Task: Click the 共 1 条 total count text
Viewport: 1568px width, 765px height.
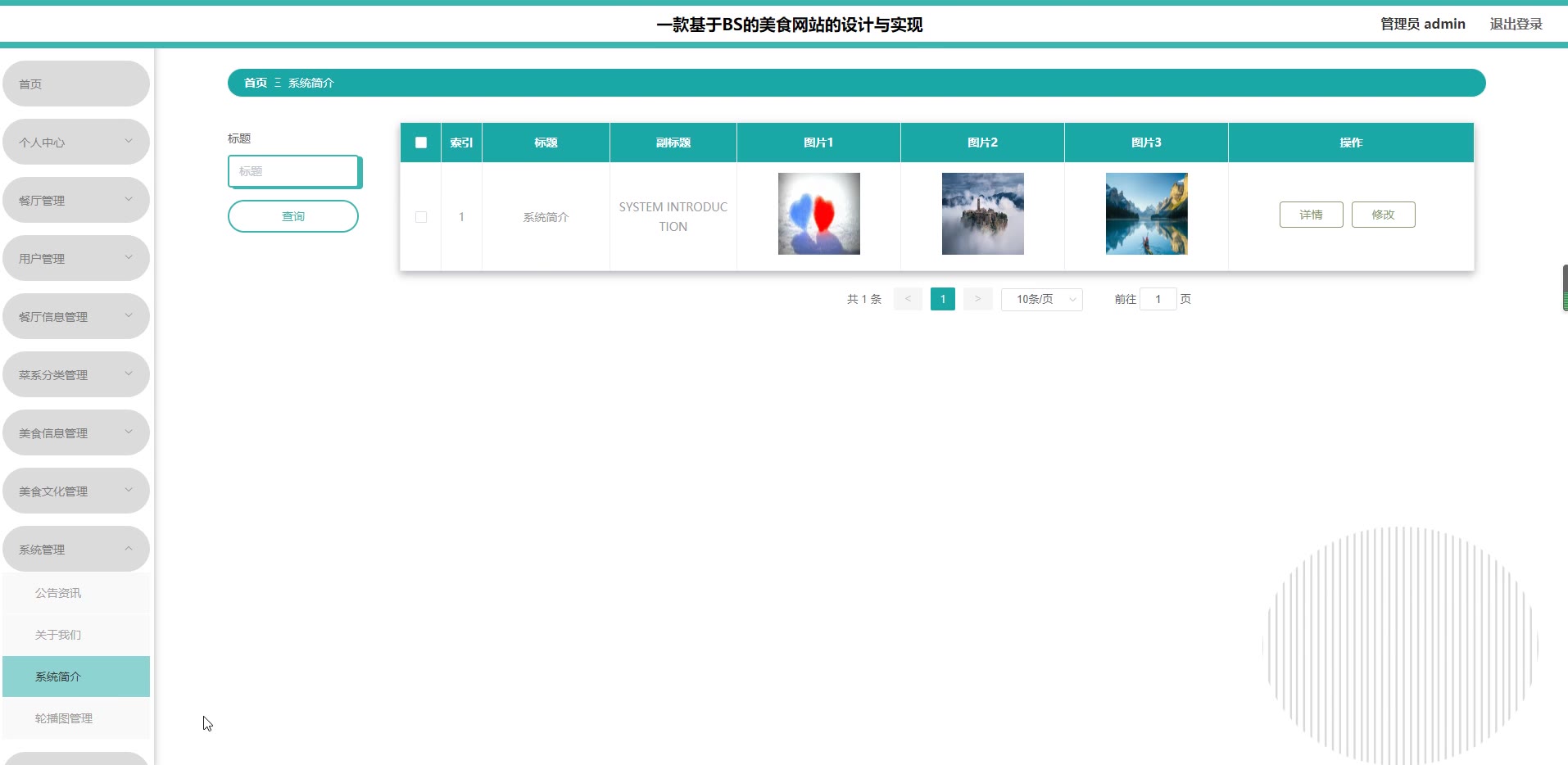Action: pos(864,299)
